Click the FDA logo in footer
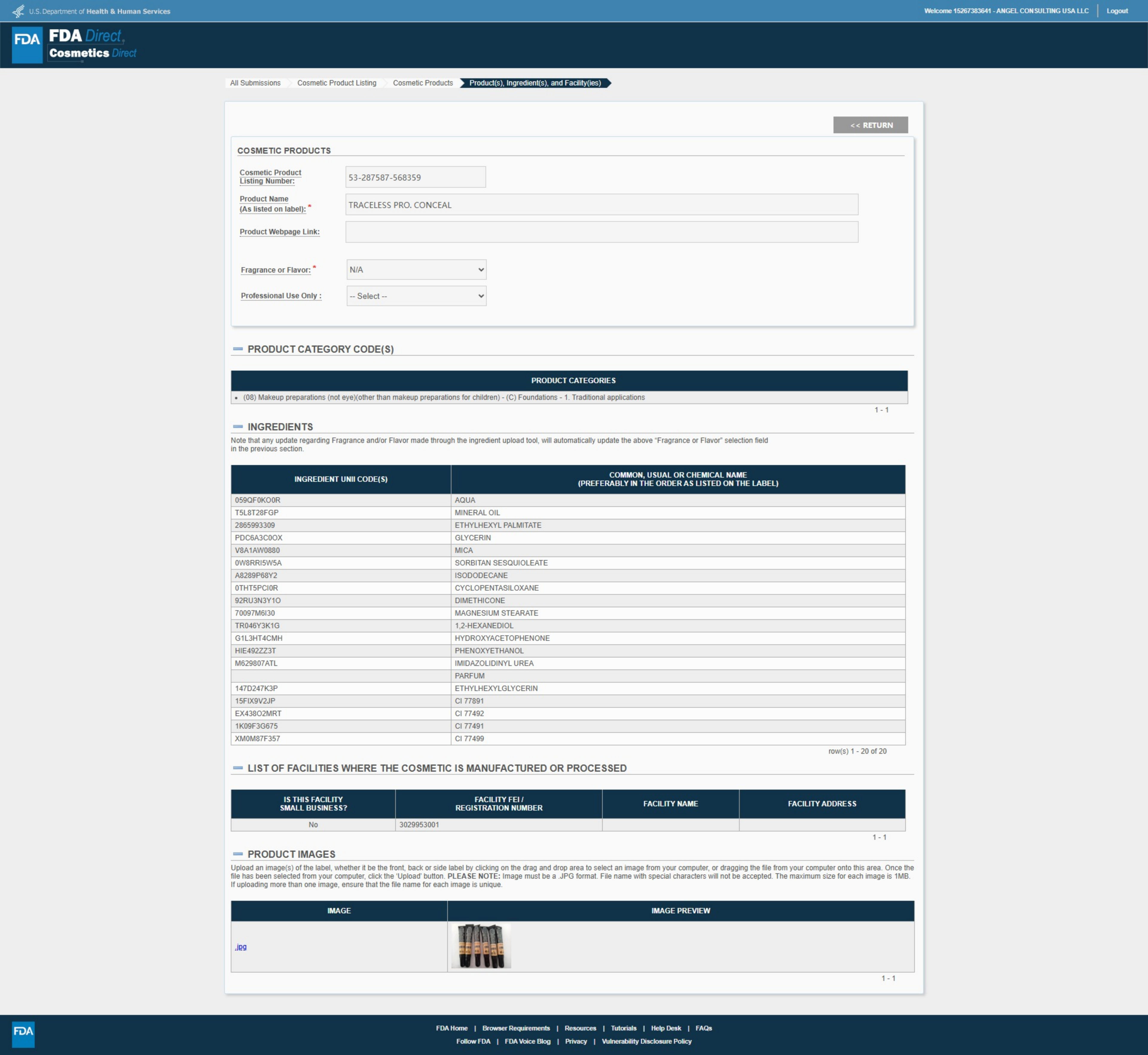This screenshot has width=1148, height=1055. [x=23, y=1034]
